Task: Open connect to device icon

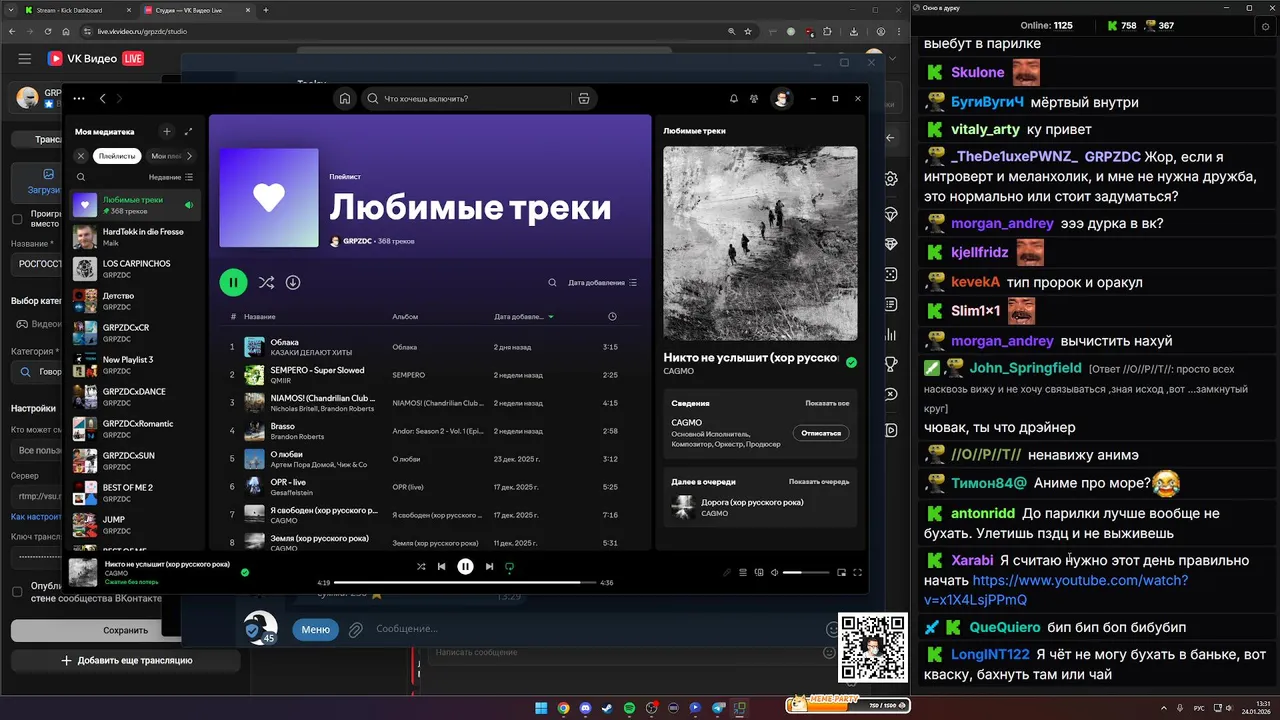Action: [x=759, y=572]
